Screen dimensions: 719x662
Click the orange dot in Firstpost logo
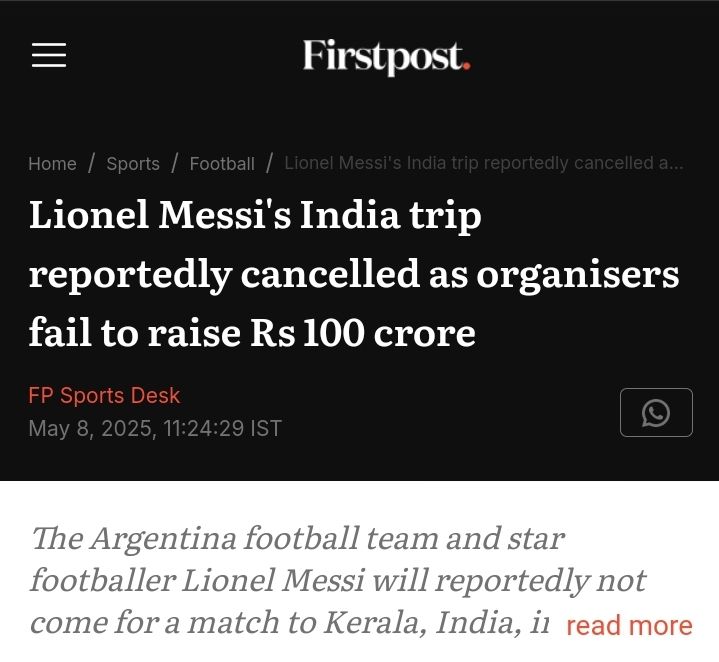pyautogui.click(x=466, y=66)
